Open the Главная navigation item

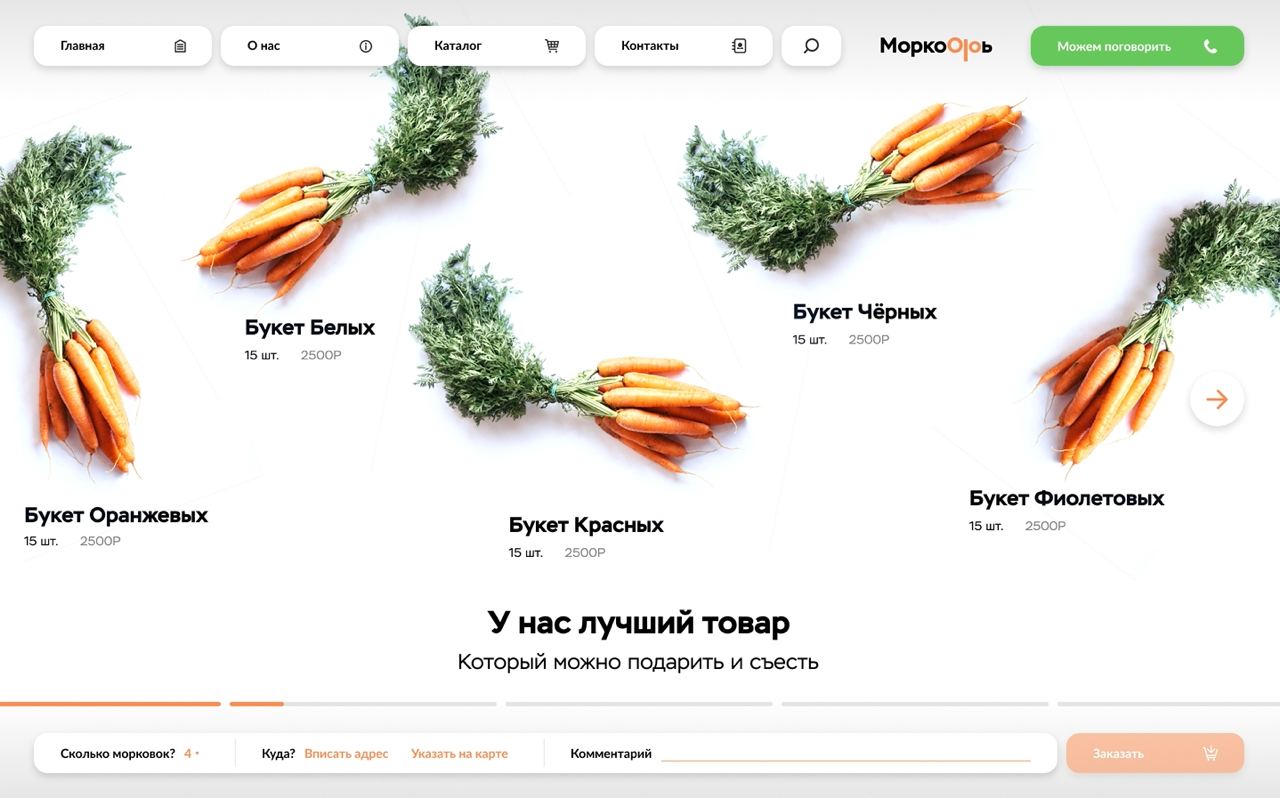(x=122, y=46)
